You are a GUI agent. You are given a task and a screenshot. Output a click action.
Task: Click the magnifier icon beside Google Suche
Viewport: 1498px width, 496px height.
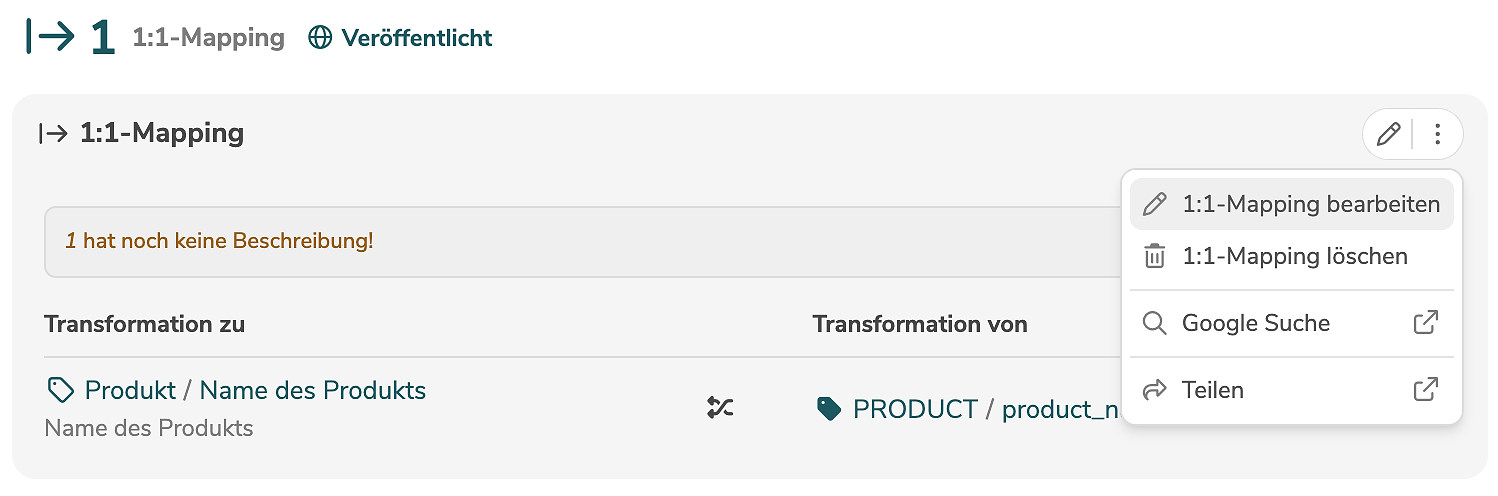[x=1155, y=324]
